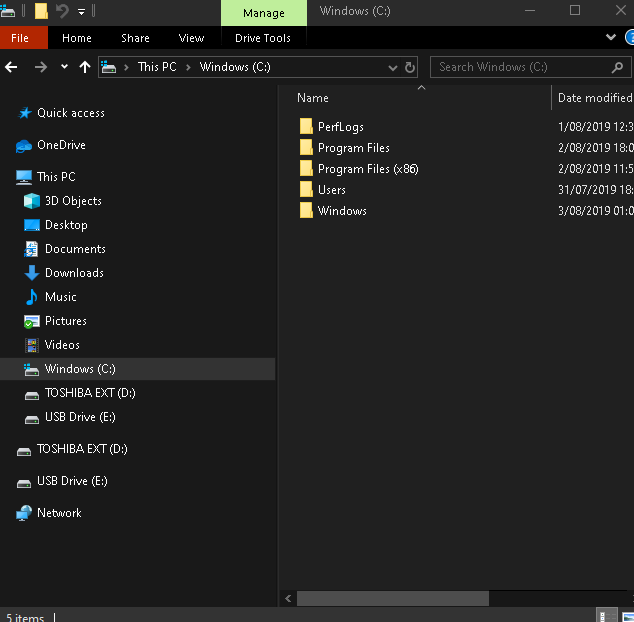The image size is (634, 622).
Task: Open USB Drive (E:) under This PC
Action: [80, 417]
